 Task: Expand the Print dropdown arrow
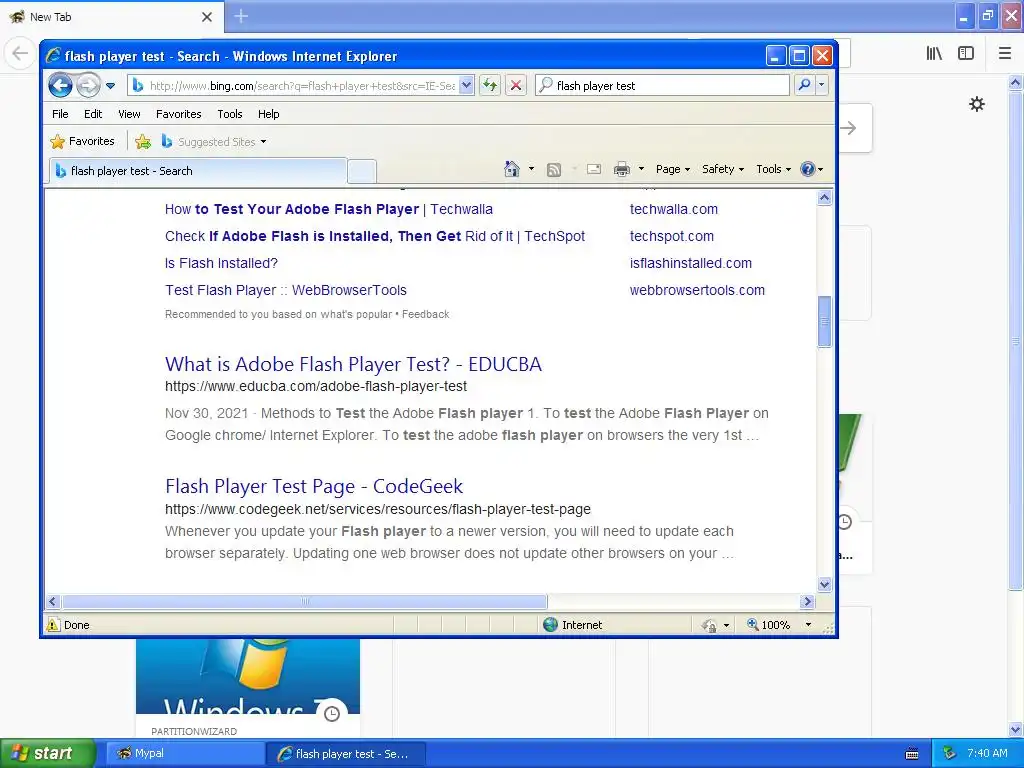[641, 169]
